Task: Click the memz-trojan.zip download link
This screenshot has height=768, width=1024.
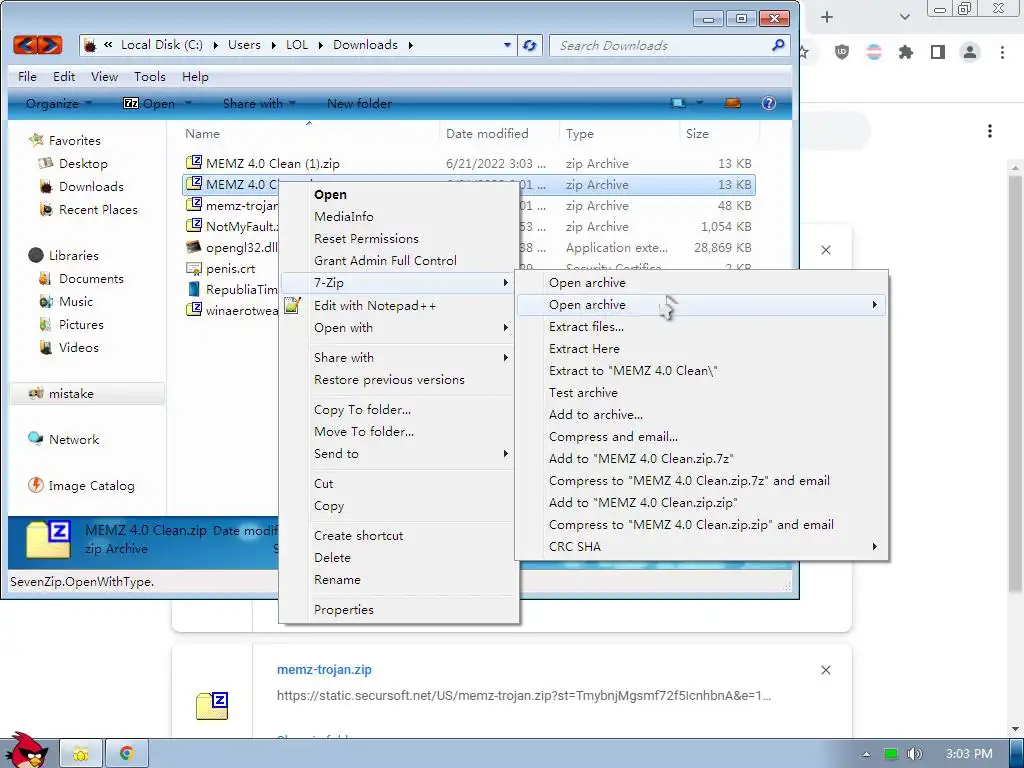Action: click(x=324, y=669)
